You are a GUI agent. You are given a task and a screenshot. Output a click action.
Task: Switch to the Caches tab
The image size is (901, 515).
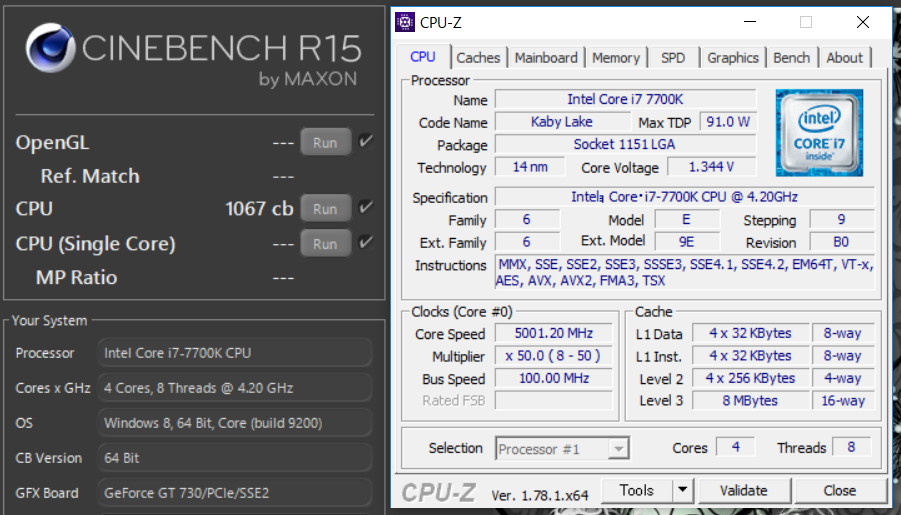(478, 57)
